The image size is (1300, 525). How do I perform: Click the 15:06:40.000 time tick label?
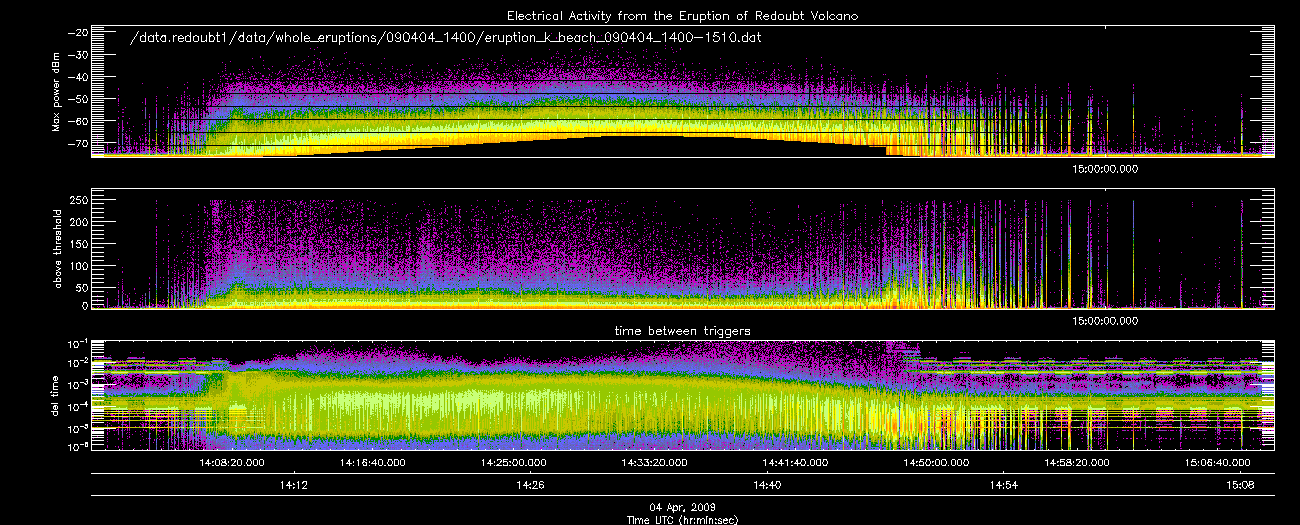pos(1218,462)
